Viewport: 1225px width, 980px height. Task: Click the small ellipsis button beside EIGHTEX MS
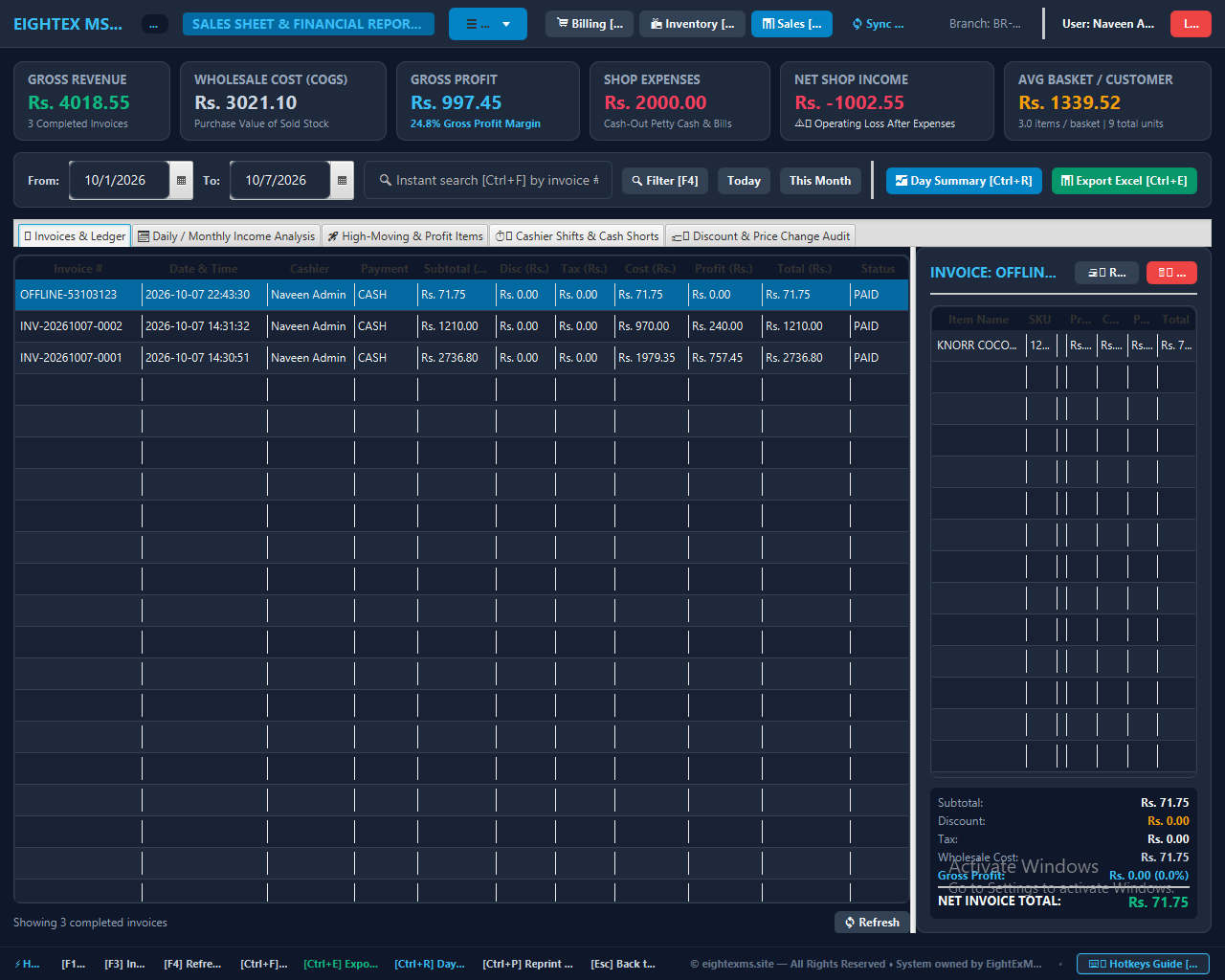155,24
